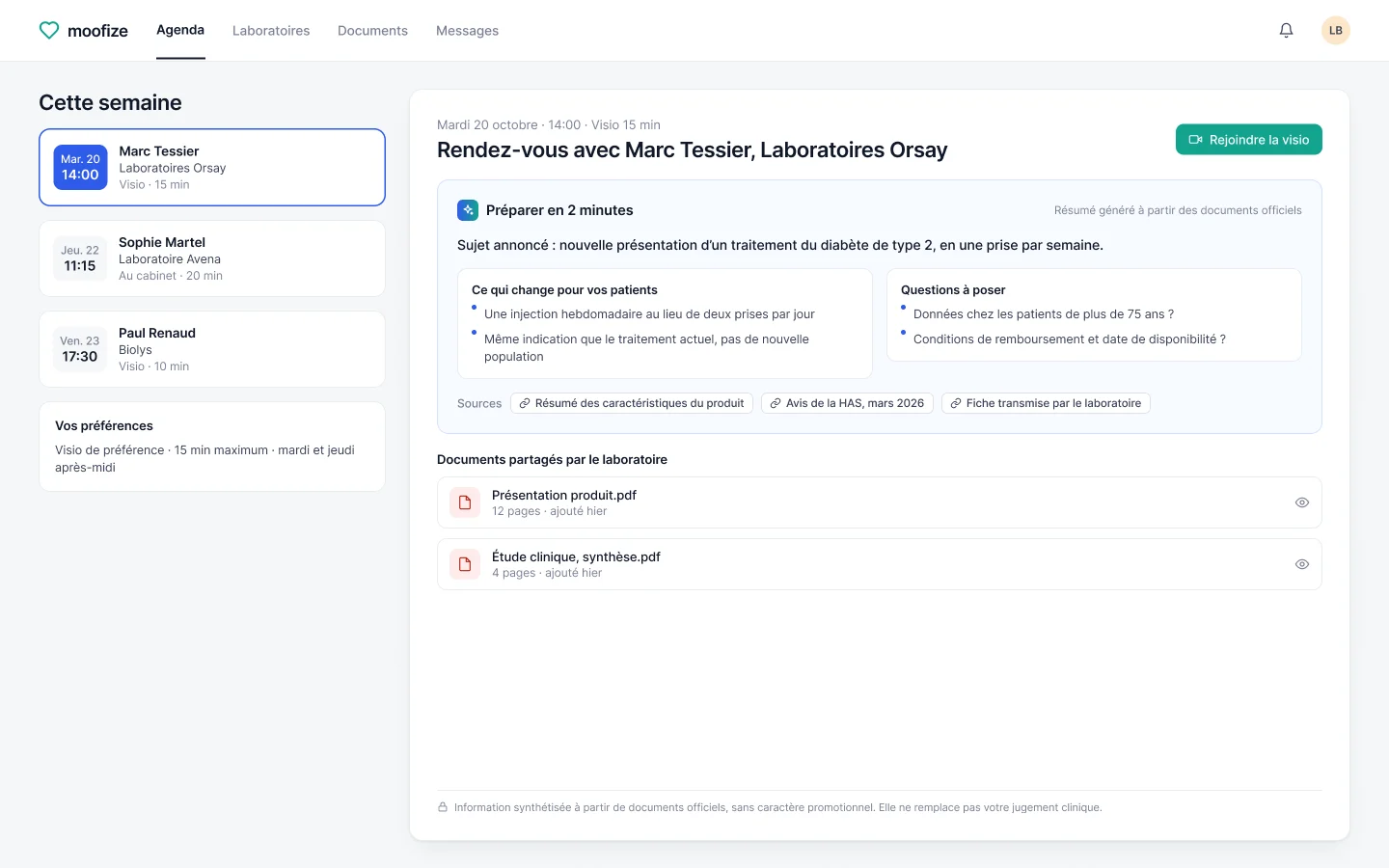
Task: Open the Messages tab
Action: coord(467,31)
